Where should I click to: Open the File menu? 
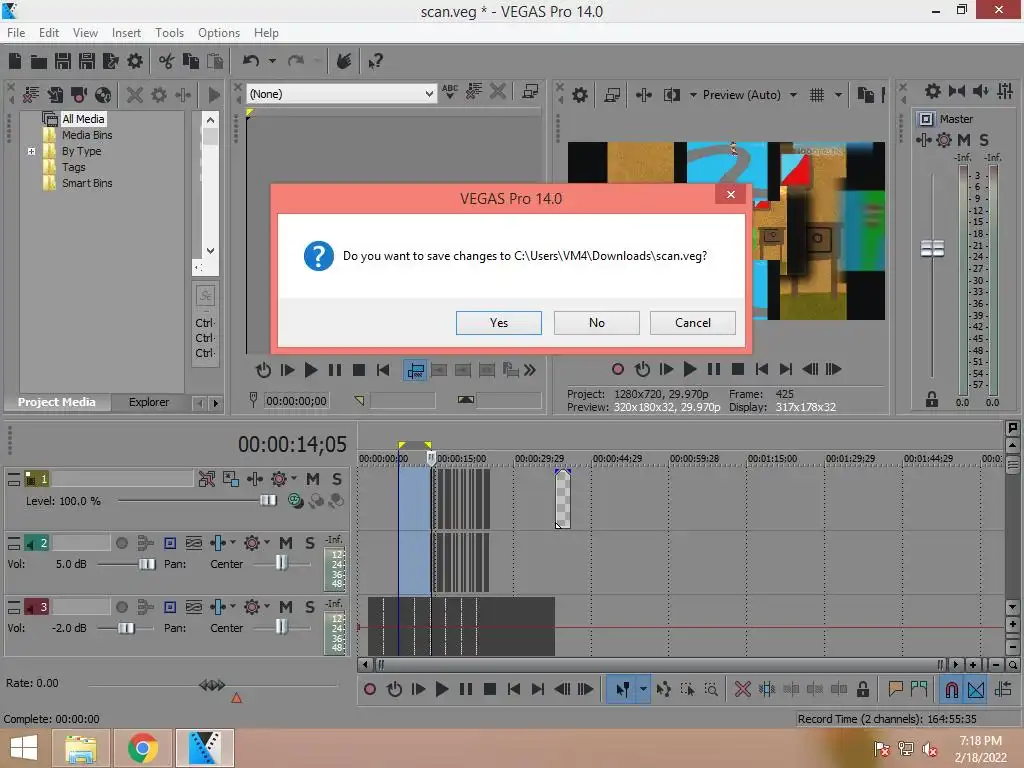[16, 33]
